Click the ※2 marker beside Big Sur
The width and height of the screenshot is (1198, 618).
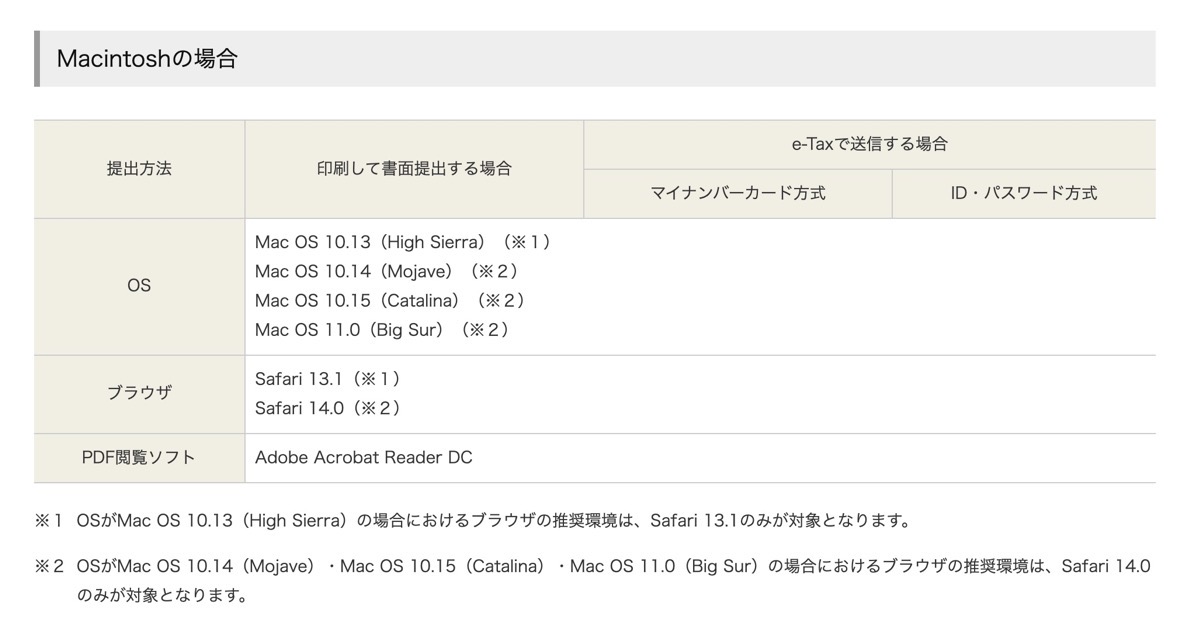point(481,329)
